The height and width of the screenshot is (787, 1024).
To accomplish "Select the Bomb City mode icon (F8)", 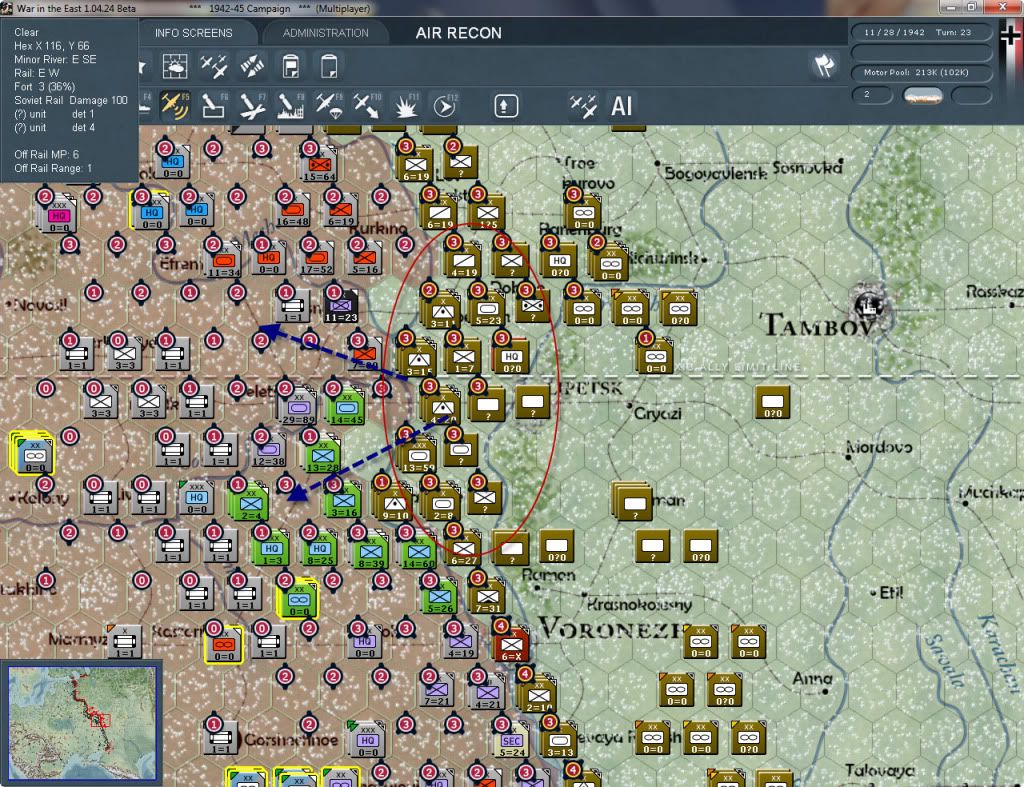I will pyautogui.click(x=290, y=106).
